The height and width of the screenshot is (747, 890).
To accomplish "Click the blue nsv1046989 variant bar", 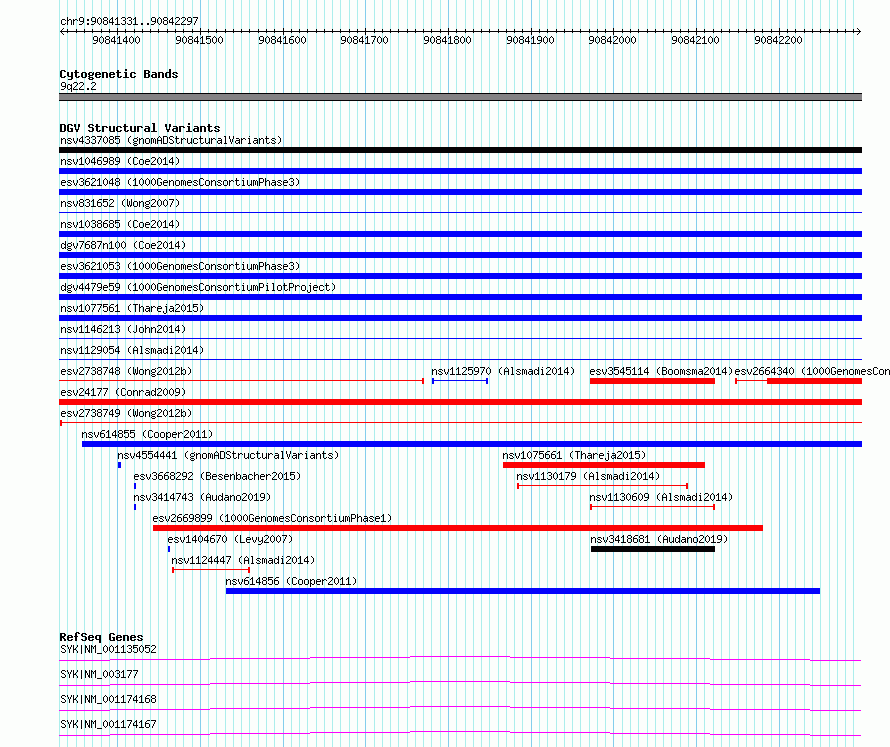I will 460,171.
